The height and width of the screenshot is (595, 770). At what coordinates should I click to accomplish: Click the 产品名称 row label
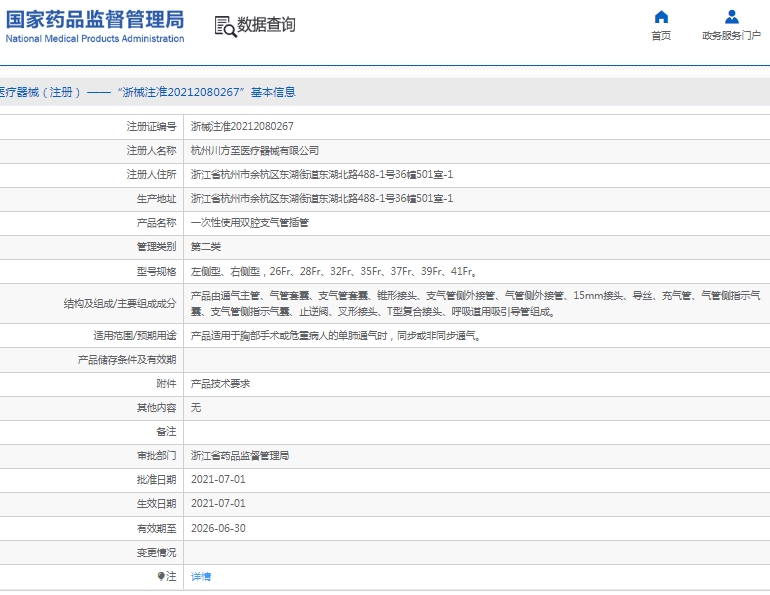coord(156,222)
